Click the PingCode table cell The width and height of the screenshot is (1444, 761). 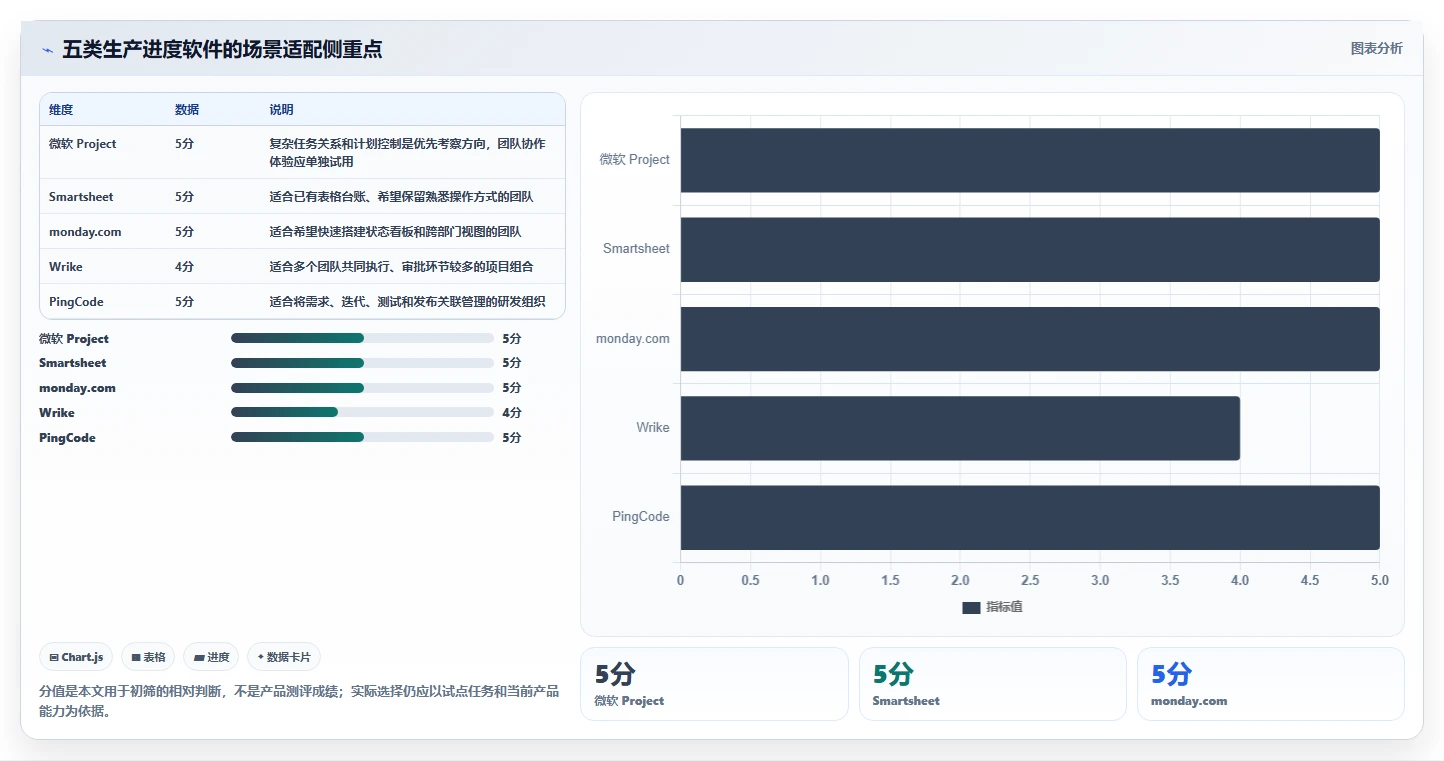76,302
